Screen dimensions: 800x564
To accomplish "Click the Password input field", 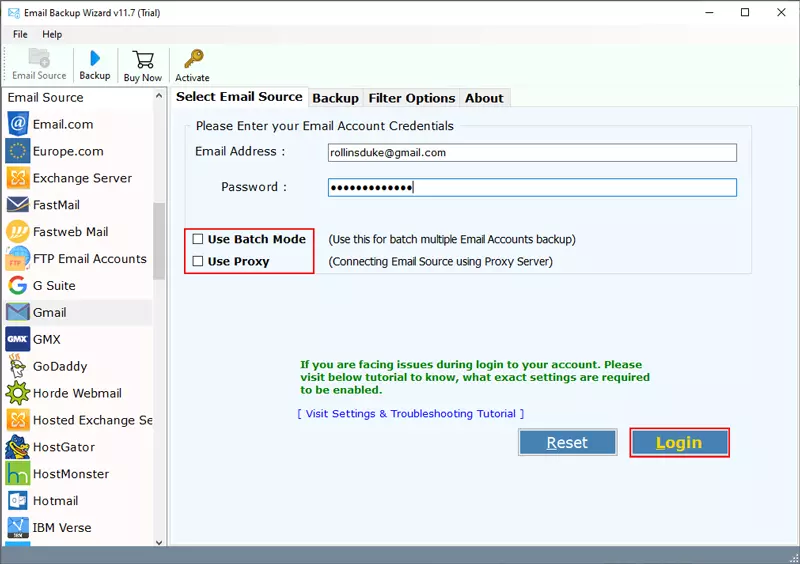I will (532, 187).
